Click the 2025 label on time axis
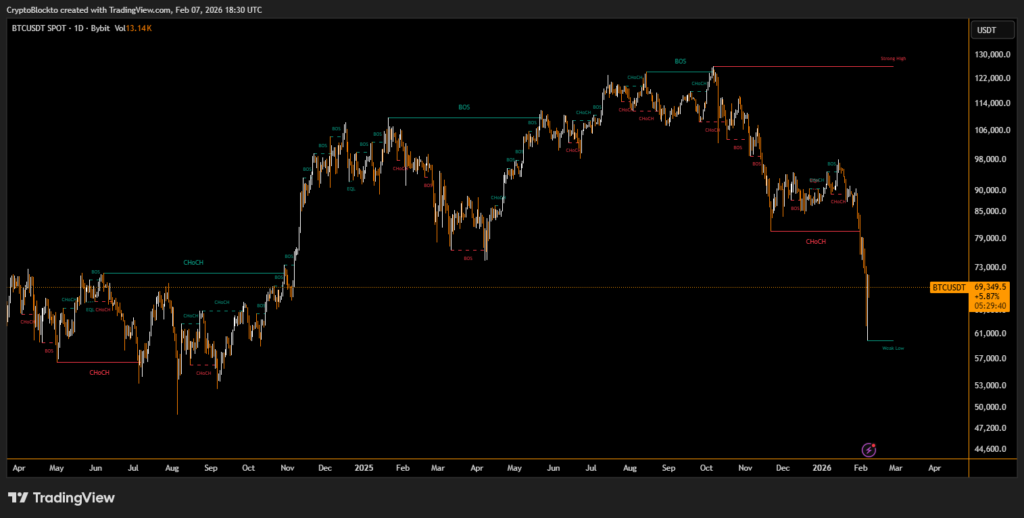Viewport: 1024px width, 518px height. point(363,467)
